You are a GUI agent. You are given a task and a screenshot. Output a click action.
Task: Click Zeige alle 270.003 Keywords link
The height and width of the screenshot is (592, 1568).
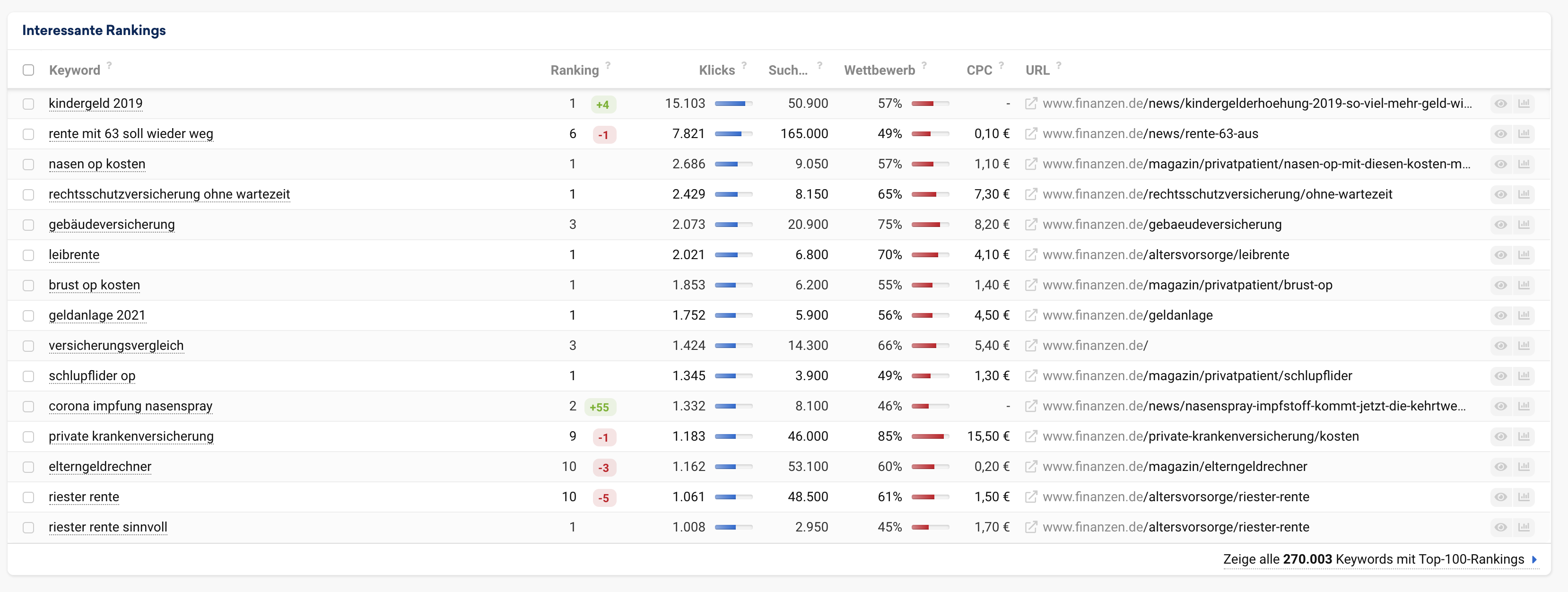(1380, 559)
